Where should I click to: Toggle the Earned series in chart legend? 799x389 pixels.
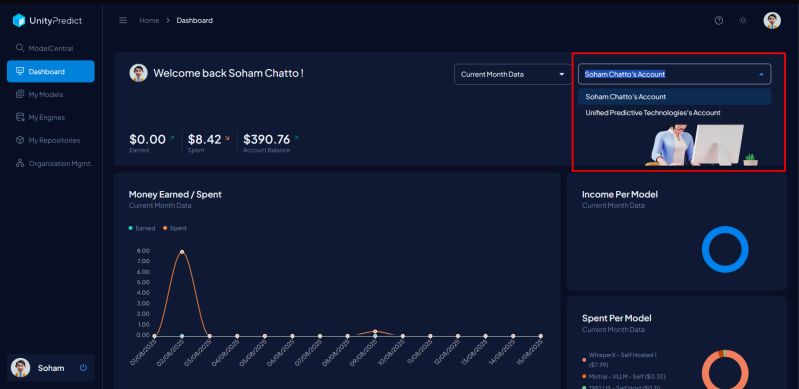click(x=142, y=228)
